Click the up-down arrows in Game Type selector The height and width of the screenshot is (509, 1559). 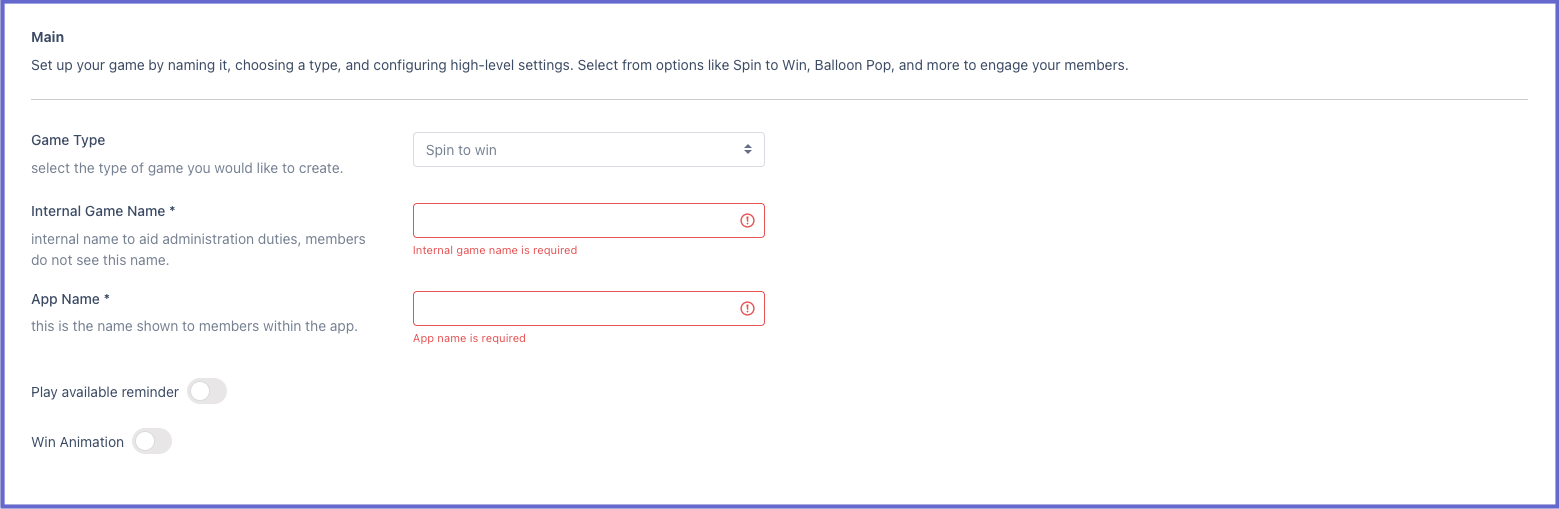(x=747, y=150)
